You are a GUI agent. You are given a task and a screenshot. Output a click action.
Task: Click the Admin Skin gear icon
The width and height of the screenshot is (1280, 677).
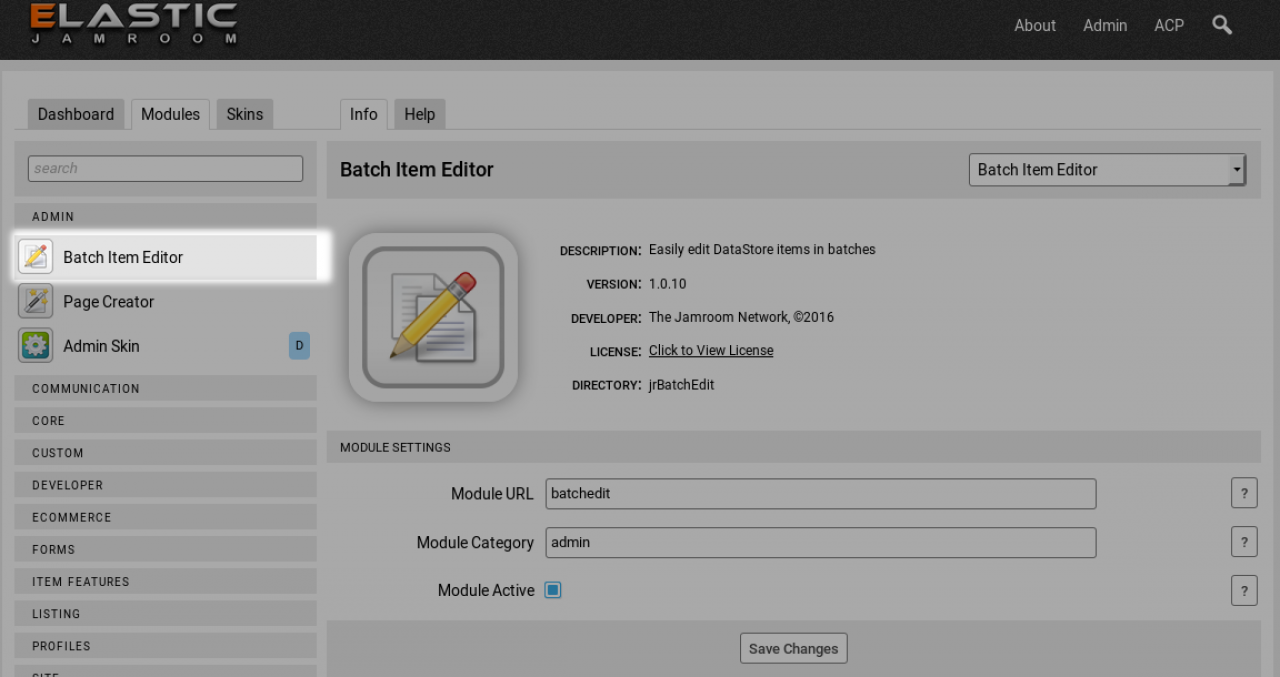coord(36,345)
